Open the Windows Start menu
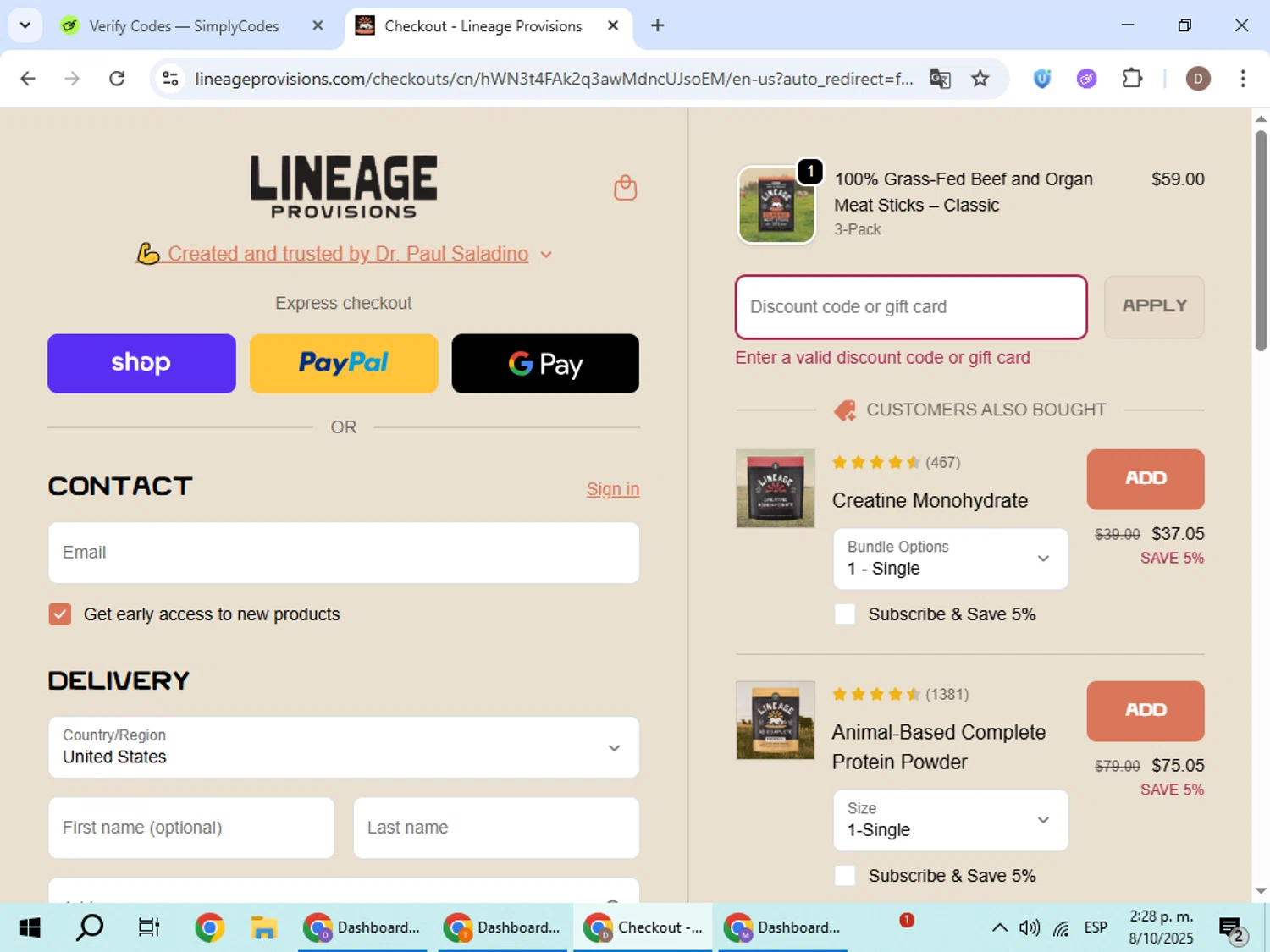Viewport: 1270px width, 952px height. [x=30, y=927]
